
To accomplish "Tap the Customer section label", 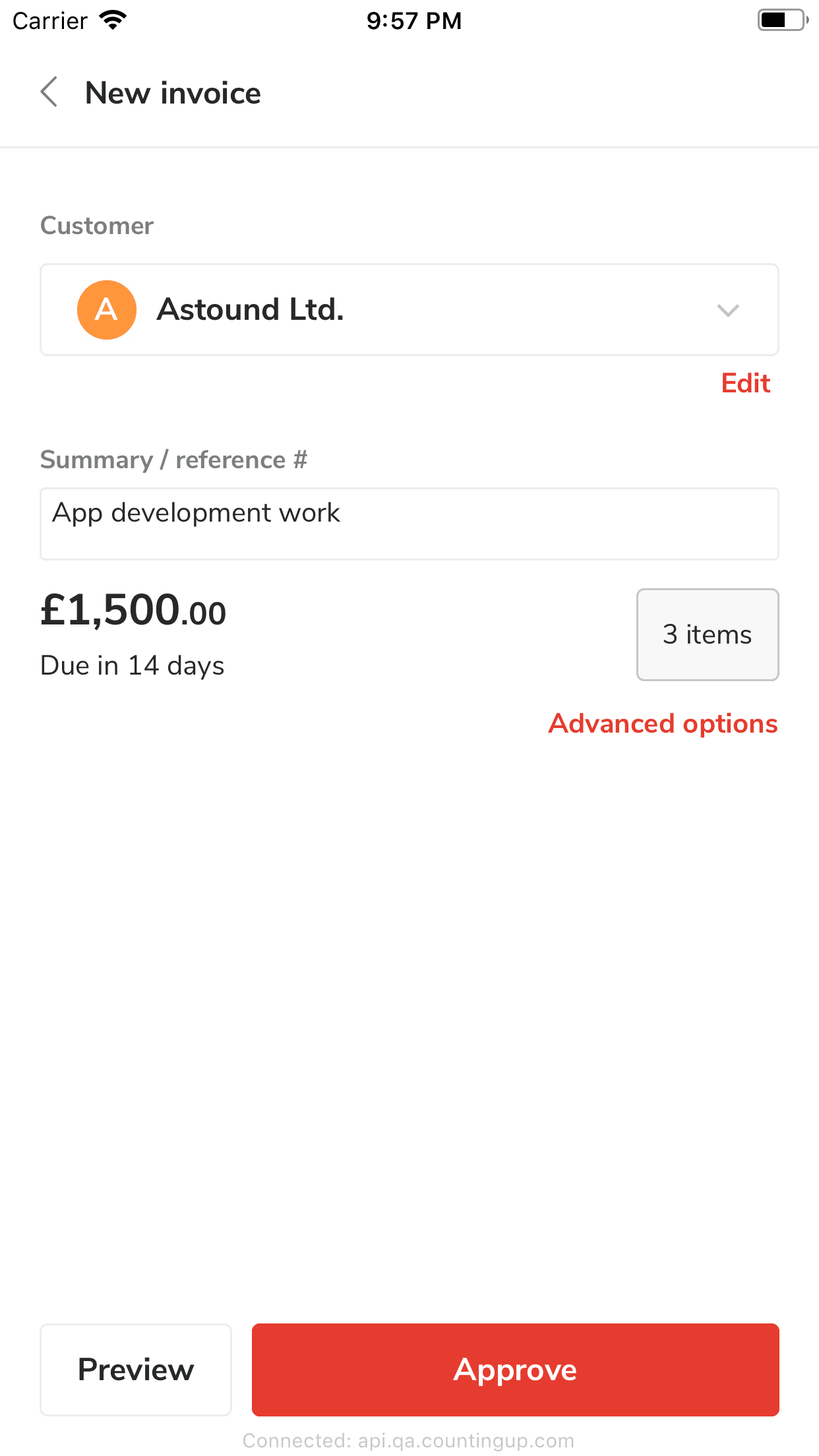I will point(97,226).
